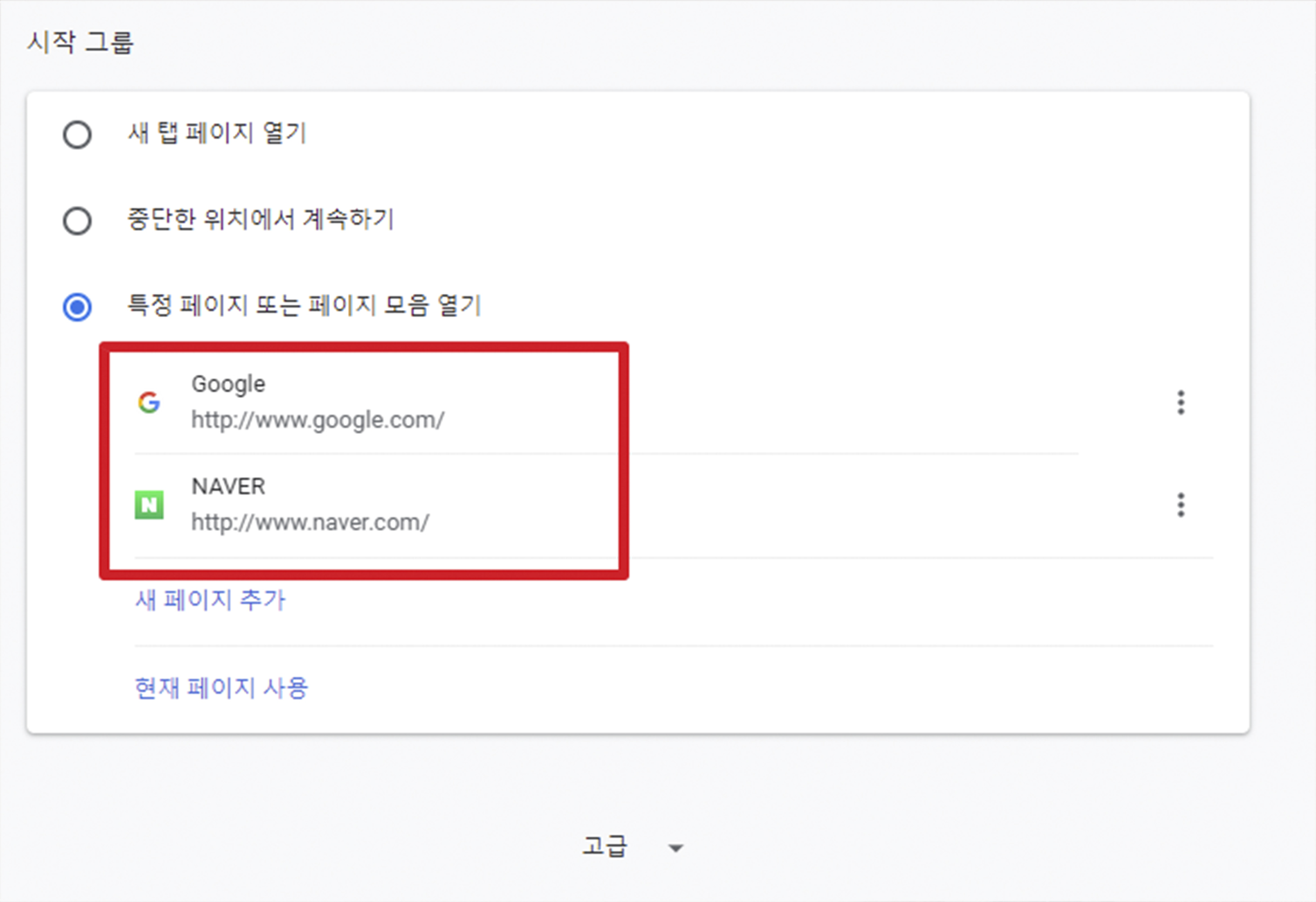The image size is (1316, 902).
Task: Select '특정 페이지 또는 페이지 모음 열기' radio button
Action: click(x=77, y=307)
